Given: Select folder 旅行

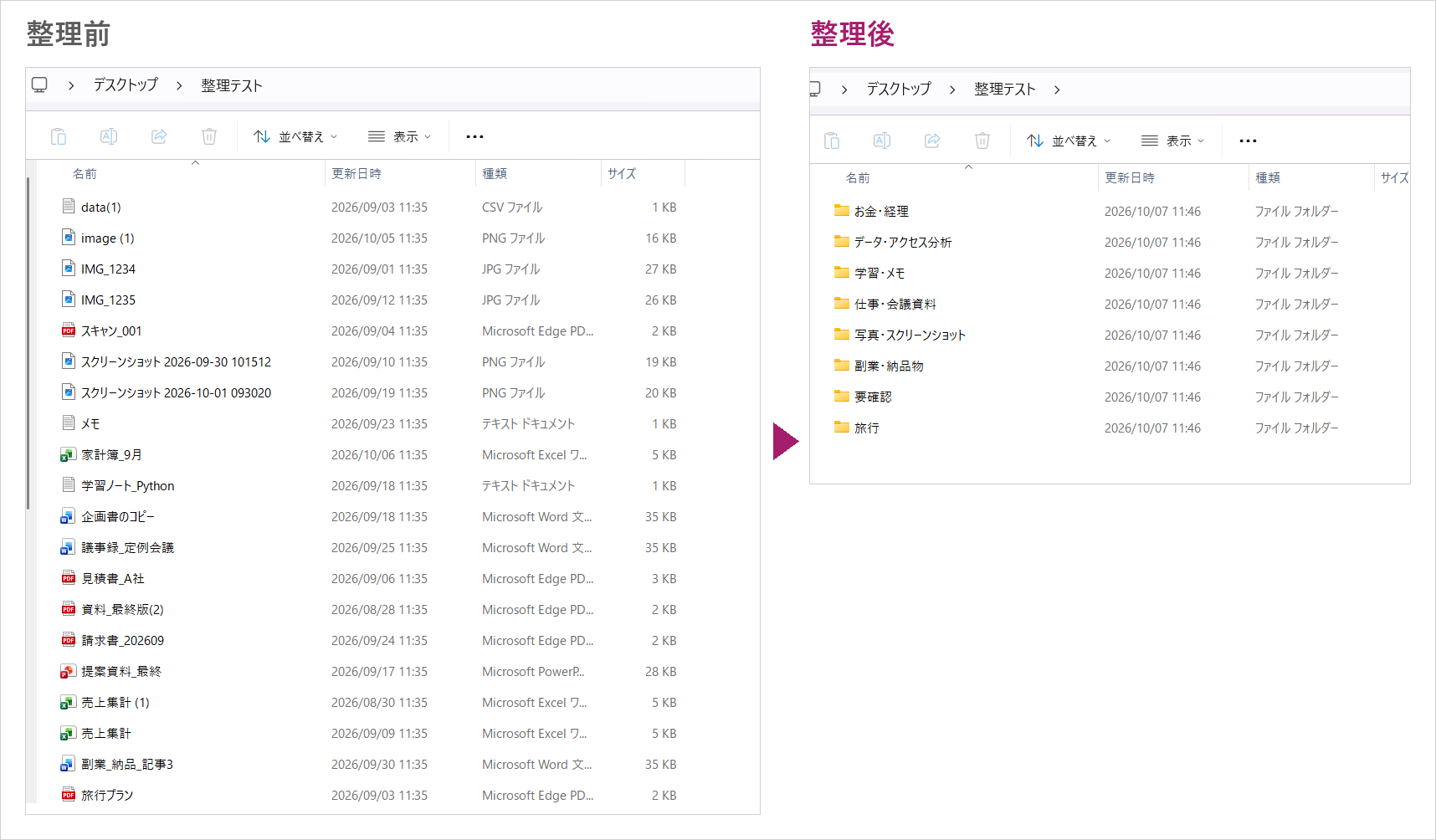Looking at the screenshot, I should click(867, 428).
